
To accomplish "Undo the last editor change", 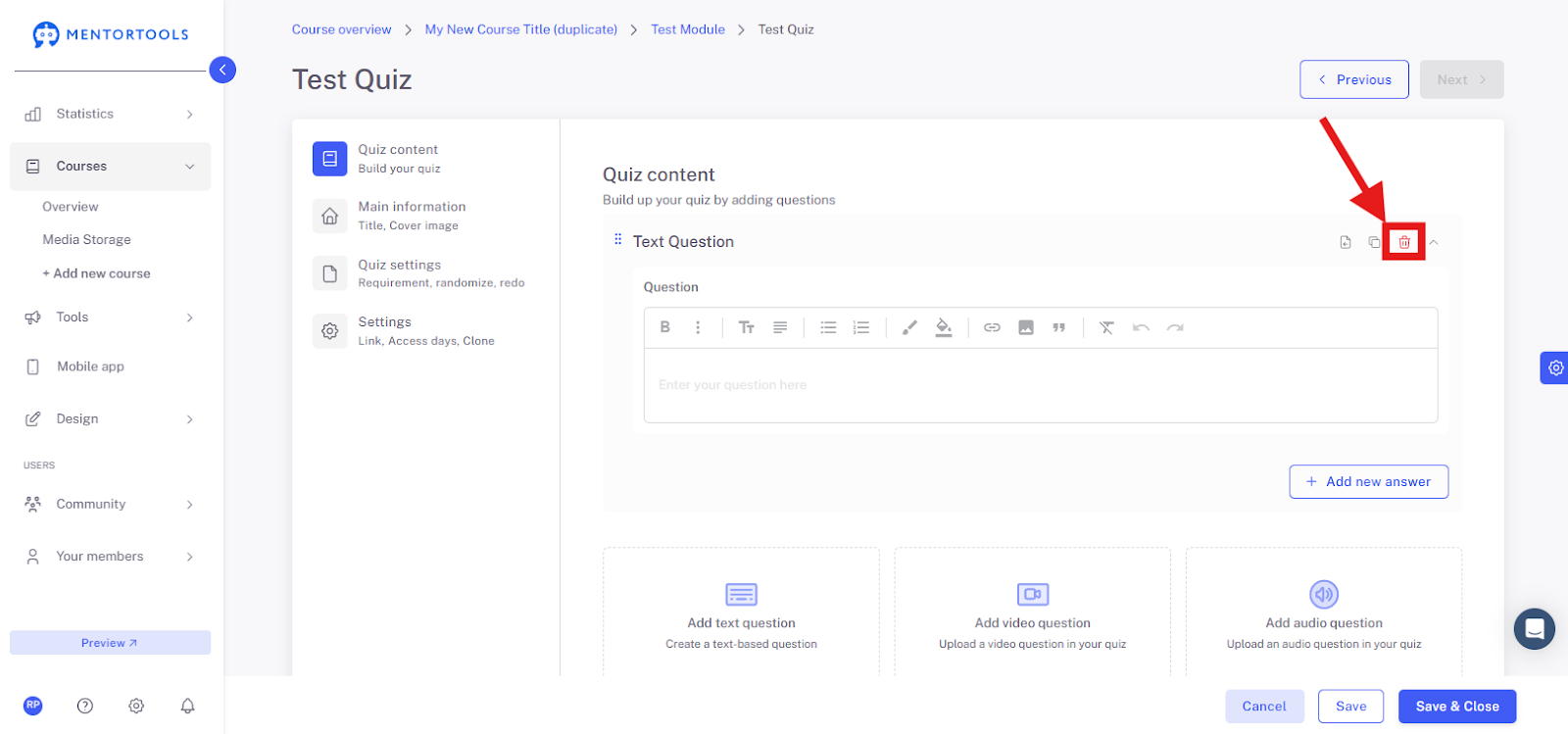I will [x=1141, y=327].
